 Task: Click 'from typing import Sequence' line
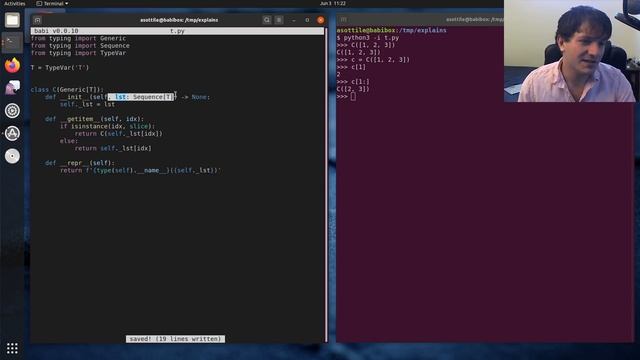[x=80, y=46]
